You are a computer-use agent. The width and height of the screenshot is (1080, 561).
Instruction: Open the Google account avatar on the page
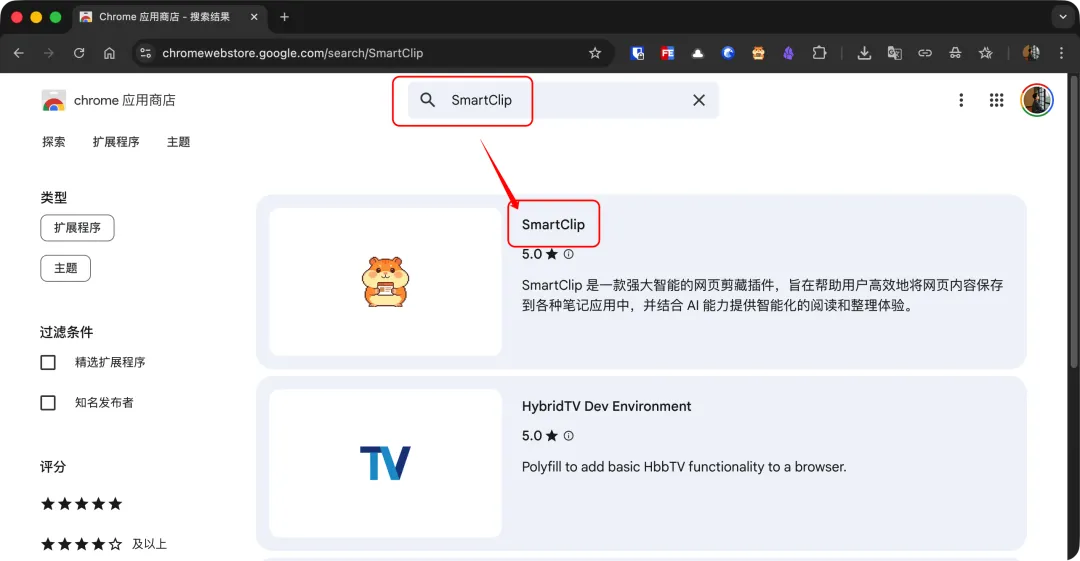[x=1037, y=101]
